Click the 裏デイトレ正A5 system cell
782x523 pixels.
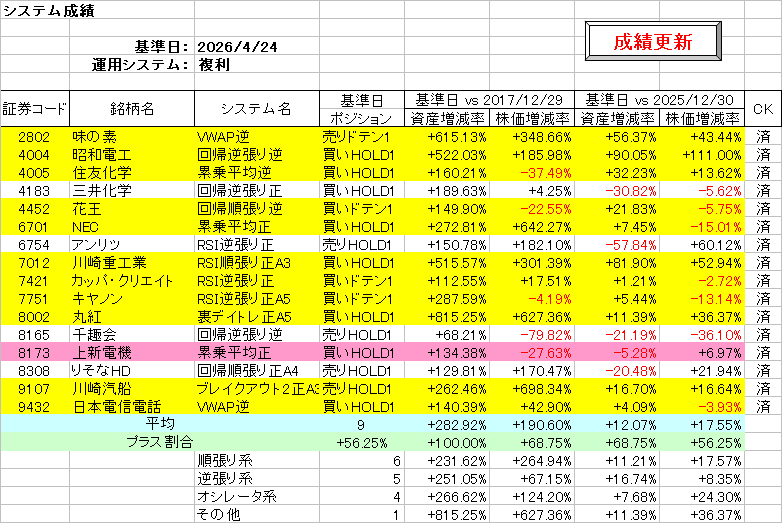(x=257, y=316)
